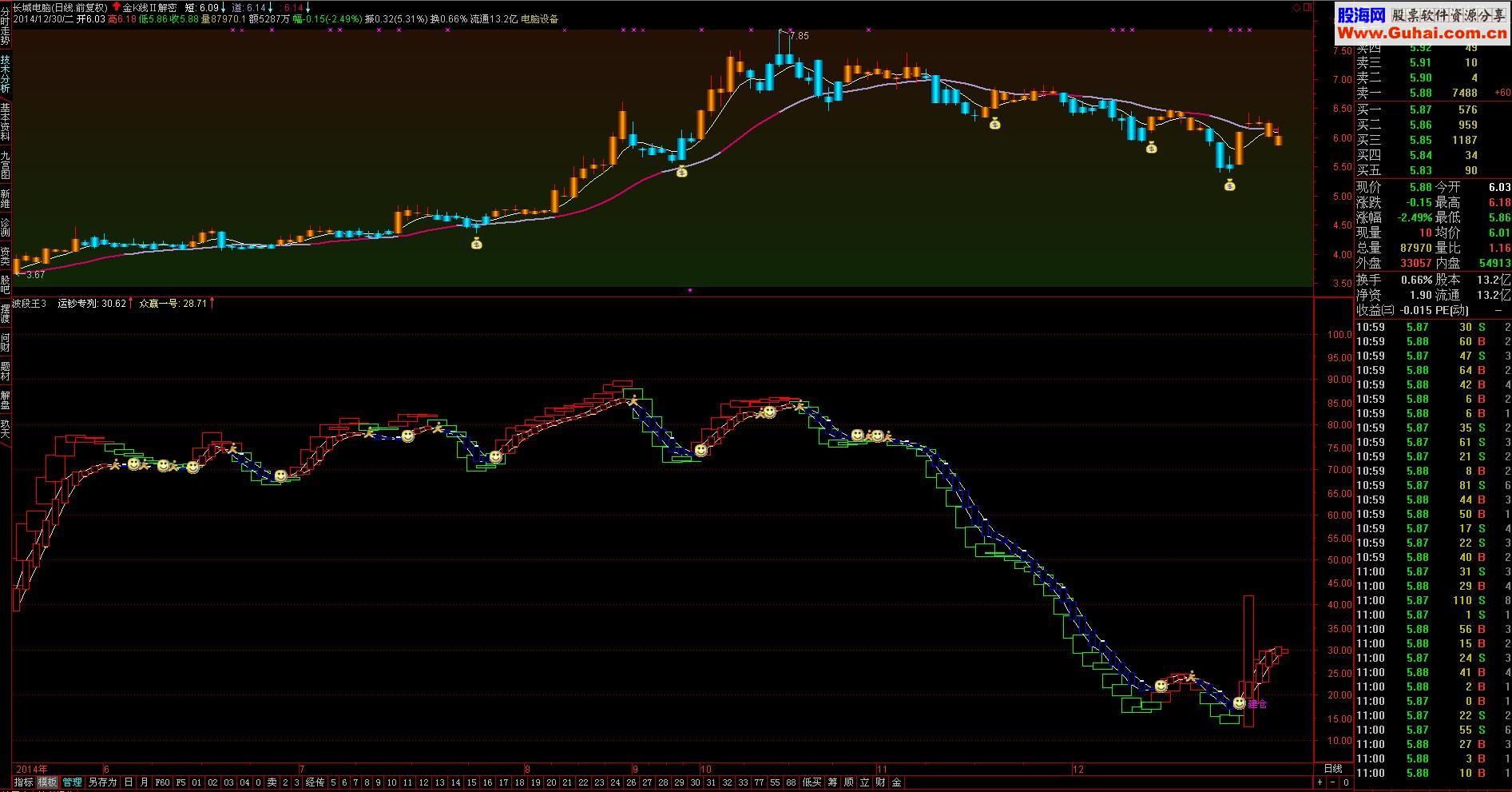
Task: Select the 九宫图 sidebar view
Action: [6, 165]
